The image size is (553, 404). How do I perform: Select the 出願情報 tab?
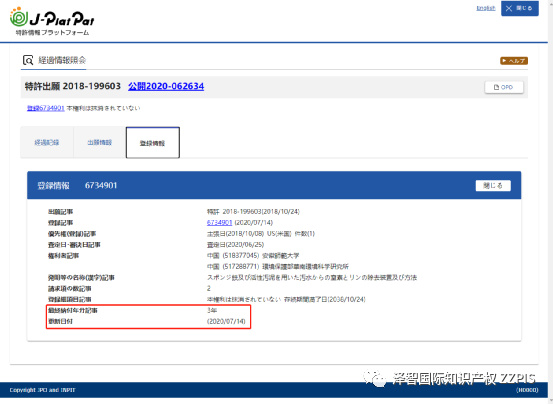click(100, 142)
